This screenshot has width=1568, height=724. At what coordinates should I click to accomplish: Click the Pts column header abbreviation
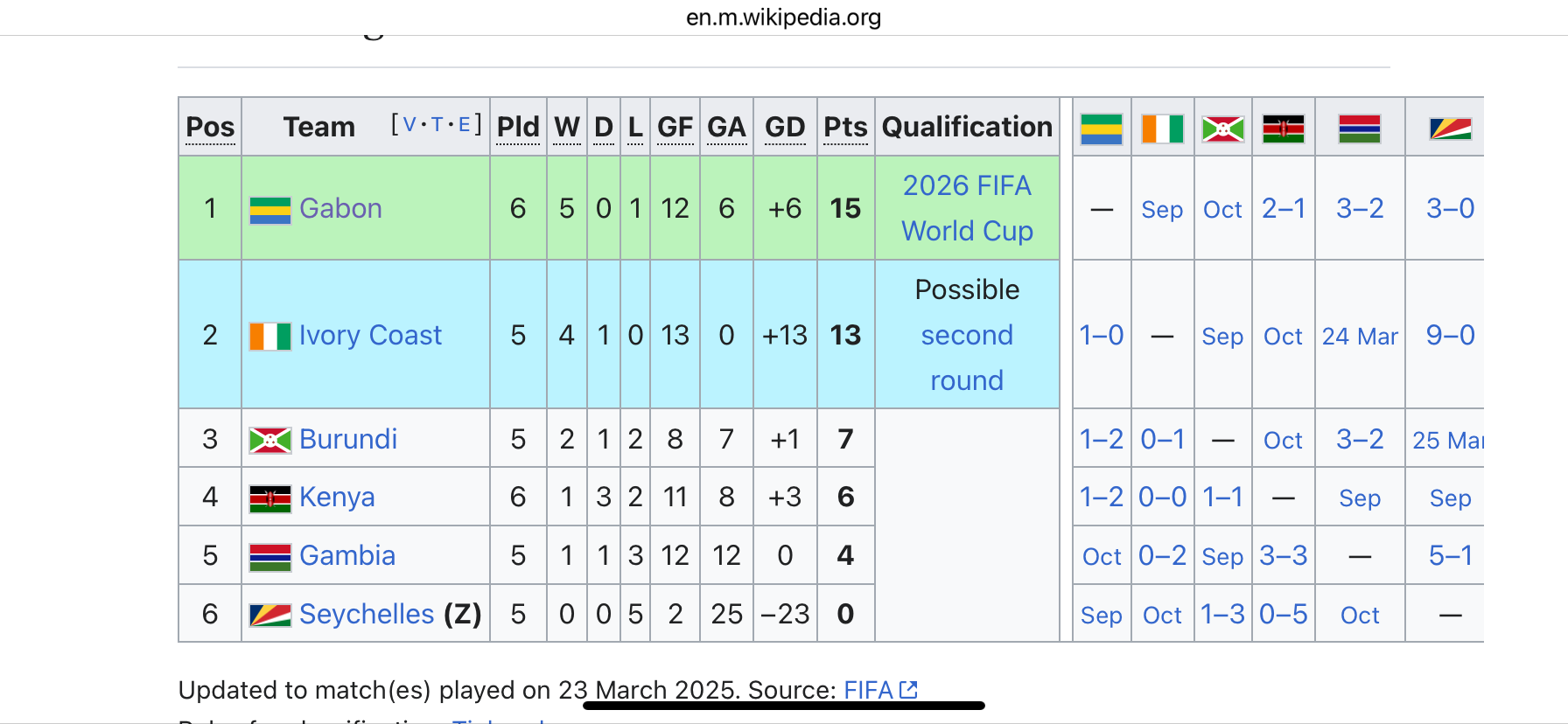point(845,127)
